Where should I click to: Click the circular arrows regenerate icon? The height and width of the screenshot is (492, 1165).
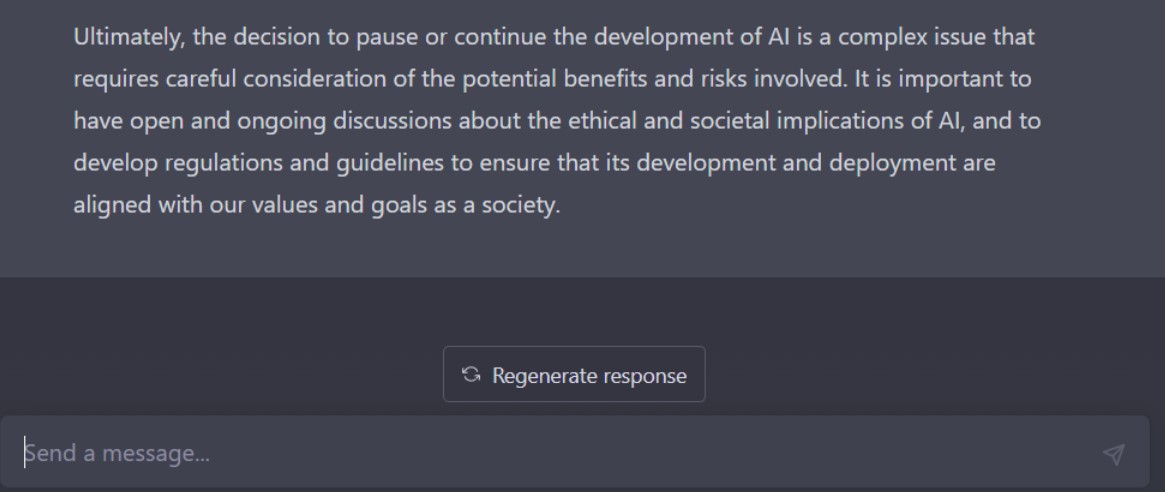point(471,375)
